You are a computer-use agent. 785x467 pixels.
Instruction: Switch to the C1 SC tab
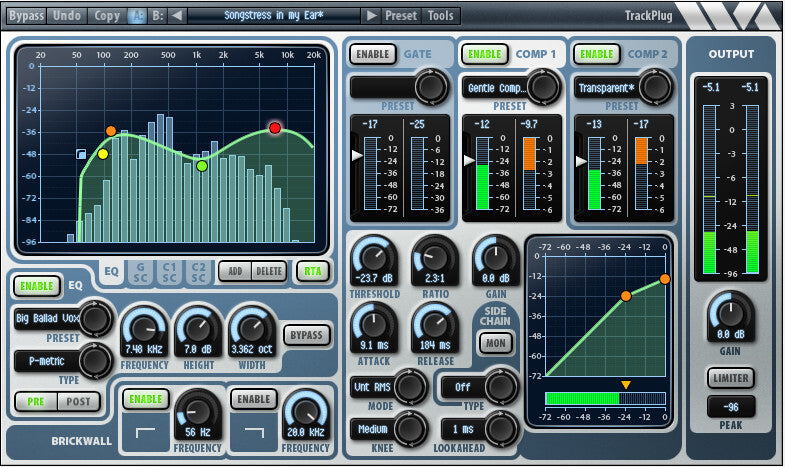tap(170, 270)
